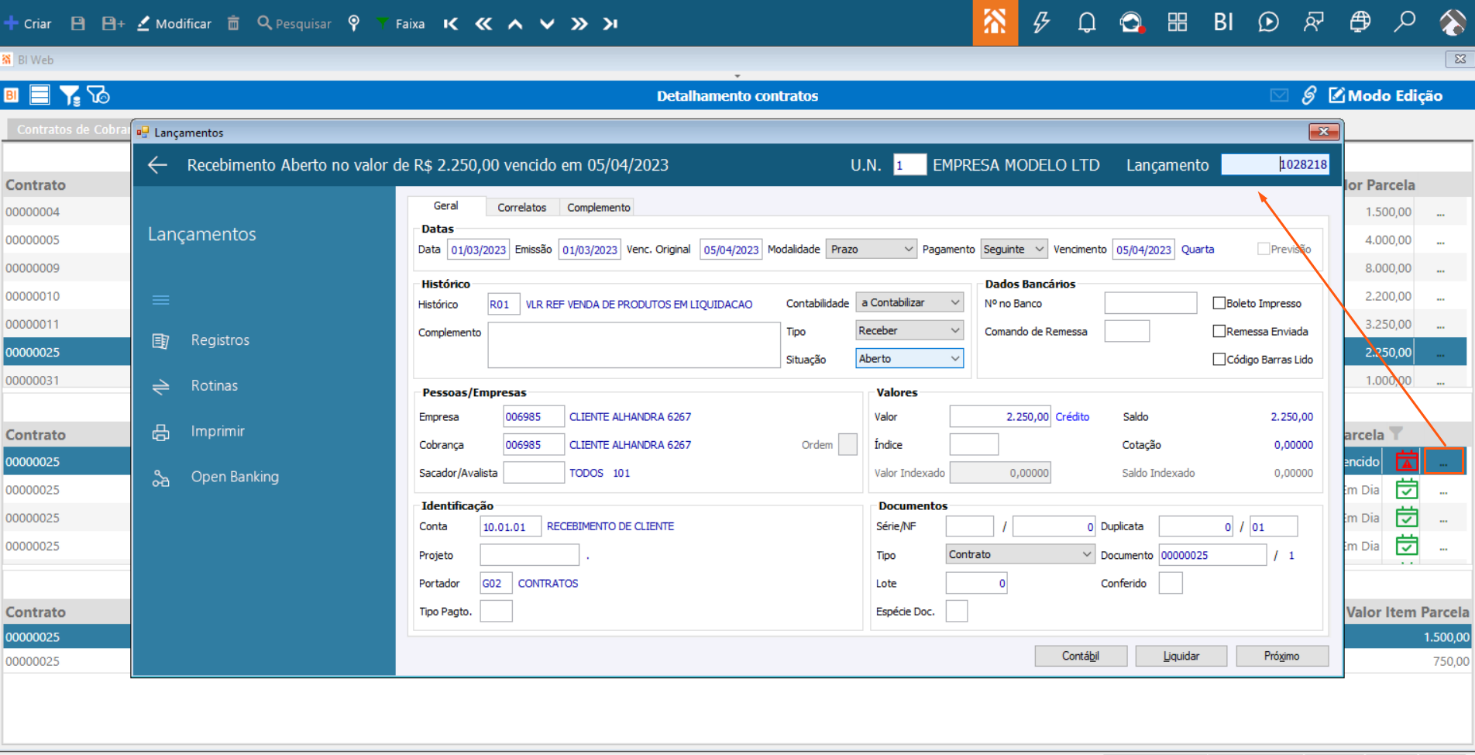
Task: Click the Criar plus icon in the top toolbar
Action: (12, 23)
